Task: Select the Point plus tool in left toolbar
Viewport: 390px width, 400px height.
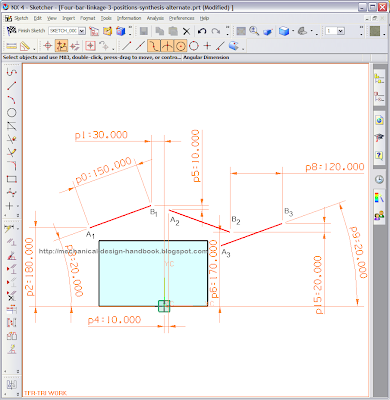Action: [10, 206]
